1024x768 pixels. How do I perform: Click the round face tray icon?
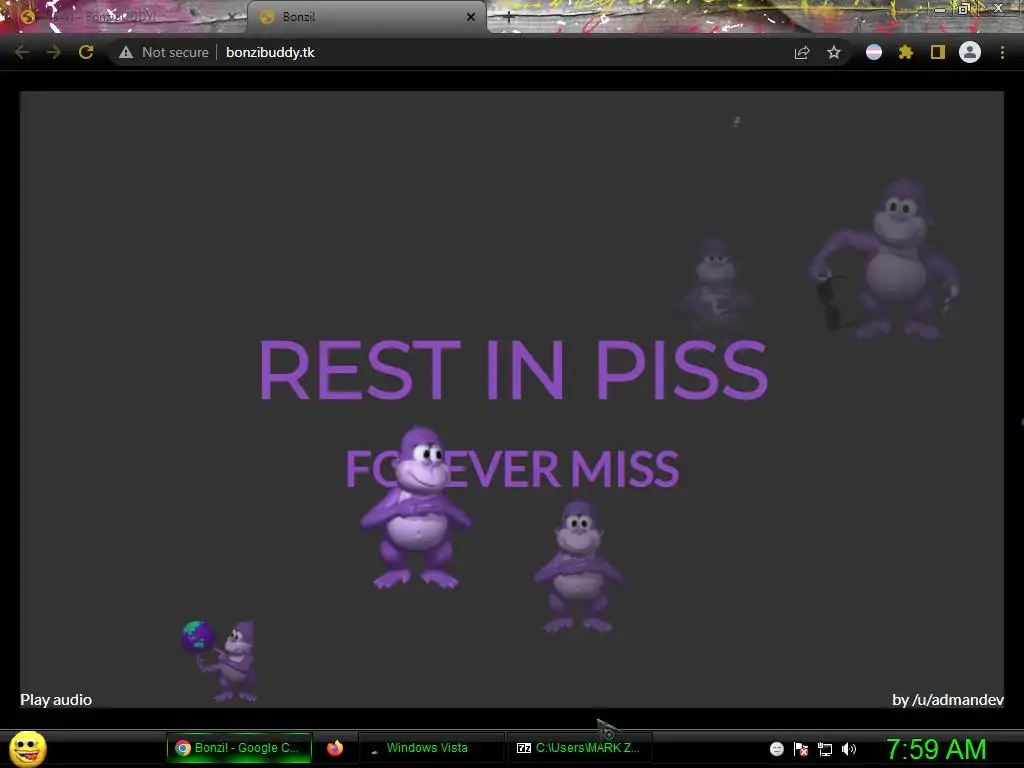776,749
